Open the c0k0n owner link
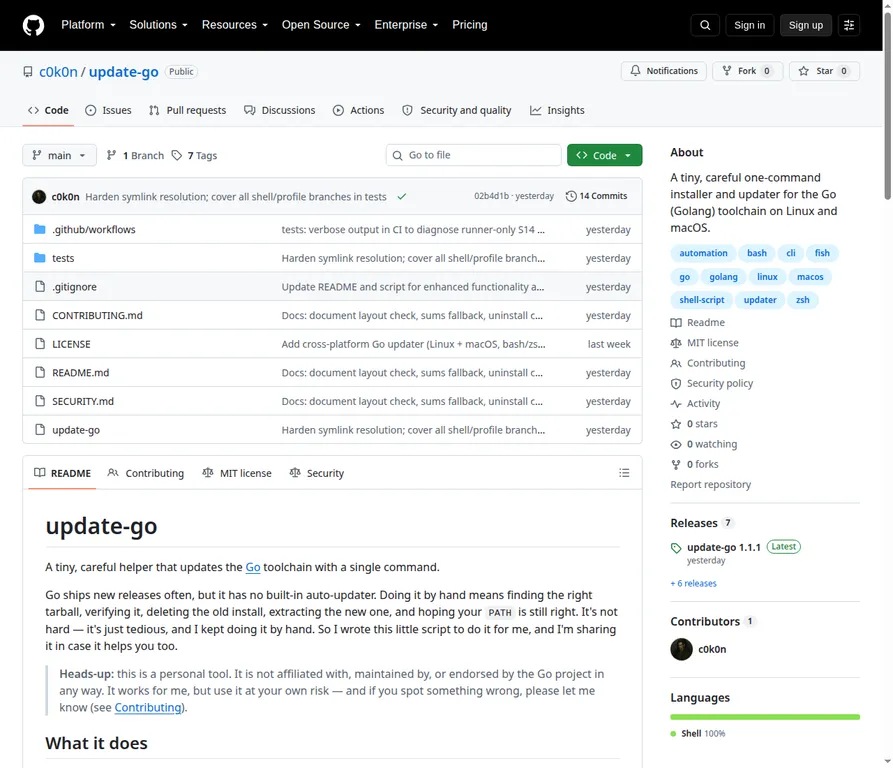The height and width of the screenshot is (768, 893). 58,72
